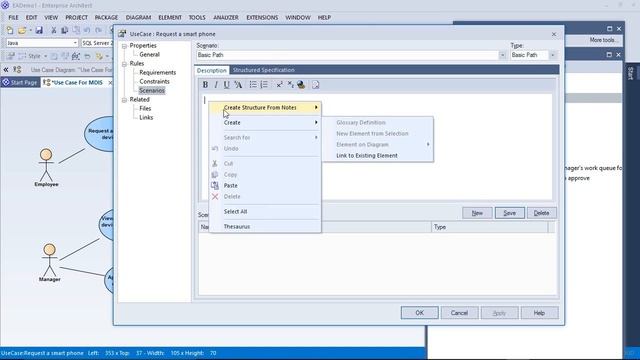Open the DIAGRAM menu
The image size is (640, 360).
(138, 18)
